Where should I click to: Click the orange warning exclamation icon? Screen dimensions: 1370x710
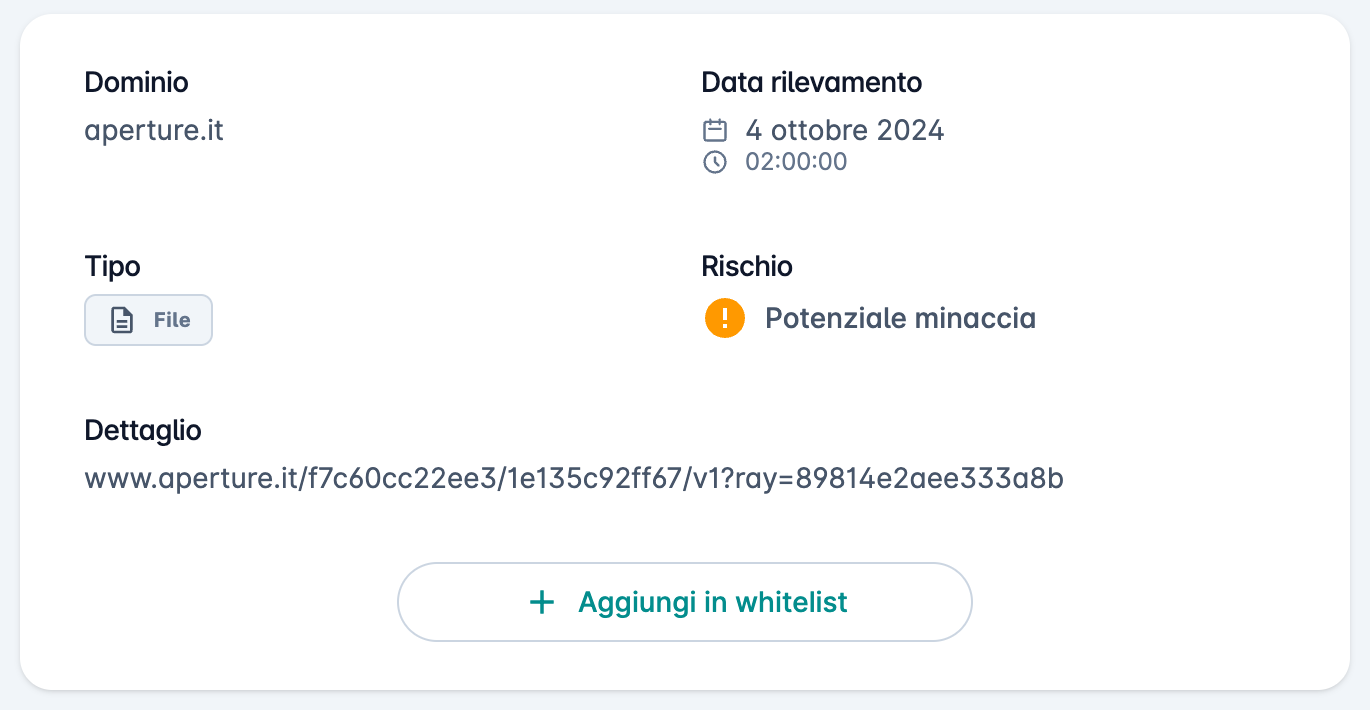(x=725, y=319)
